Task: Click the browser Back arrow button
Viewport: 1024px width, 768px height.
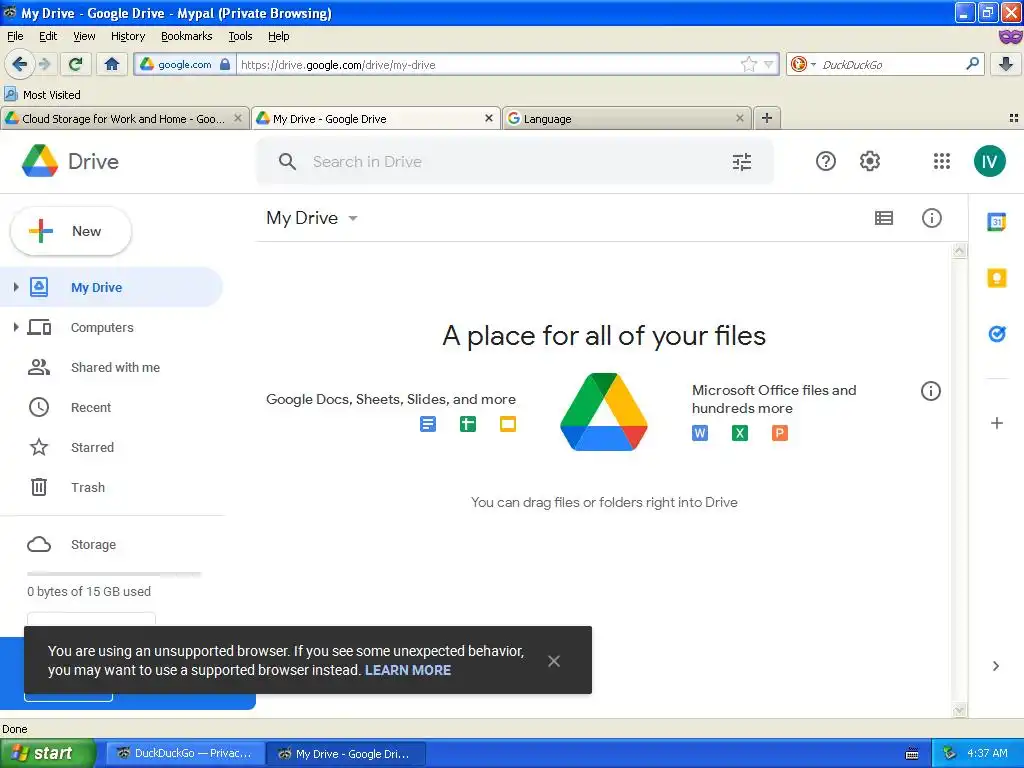Action: coord(20,64)
